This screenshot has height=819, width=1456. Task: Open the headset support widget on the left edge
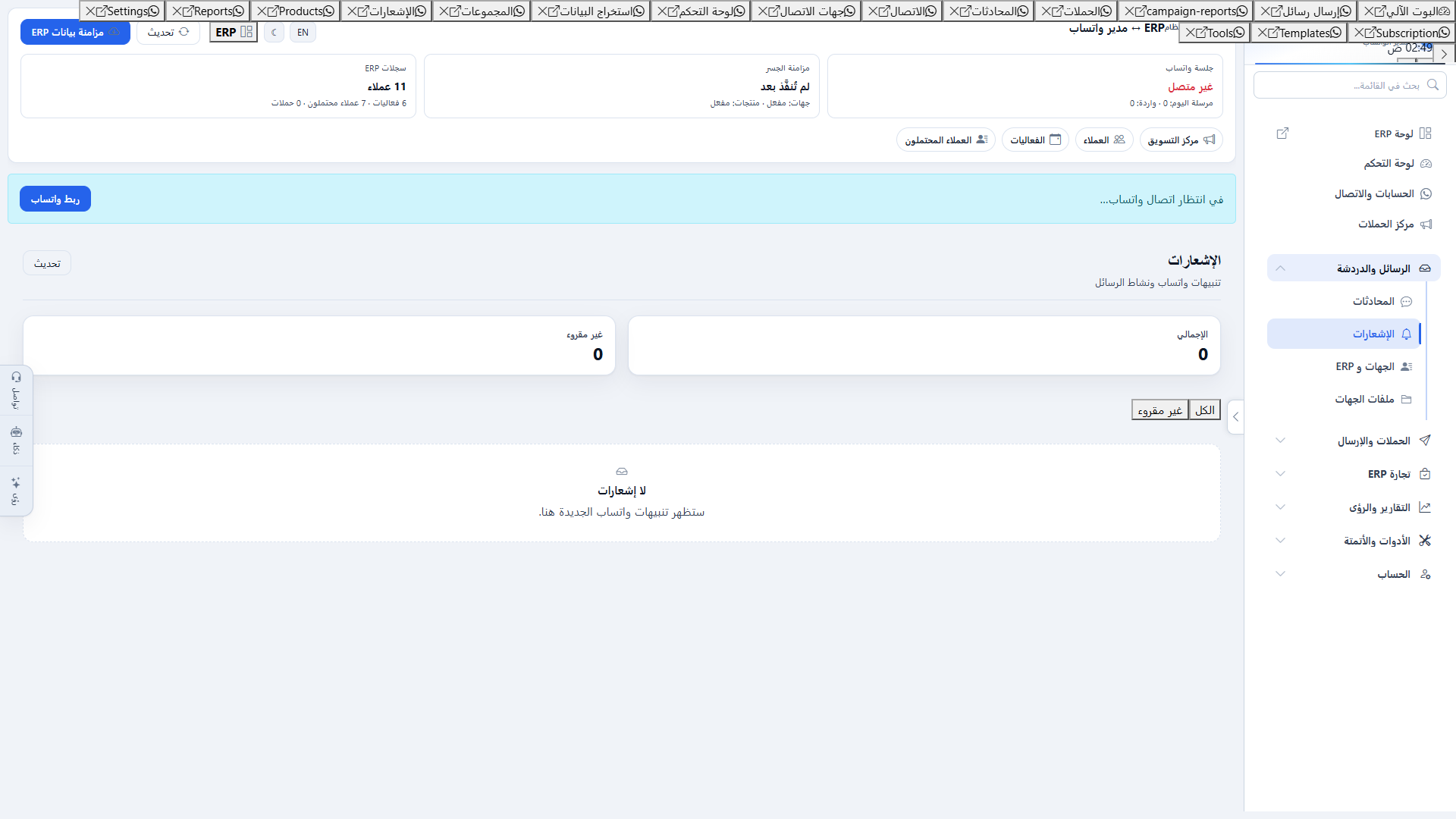(x=16, y=390)
